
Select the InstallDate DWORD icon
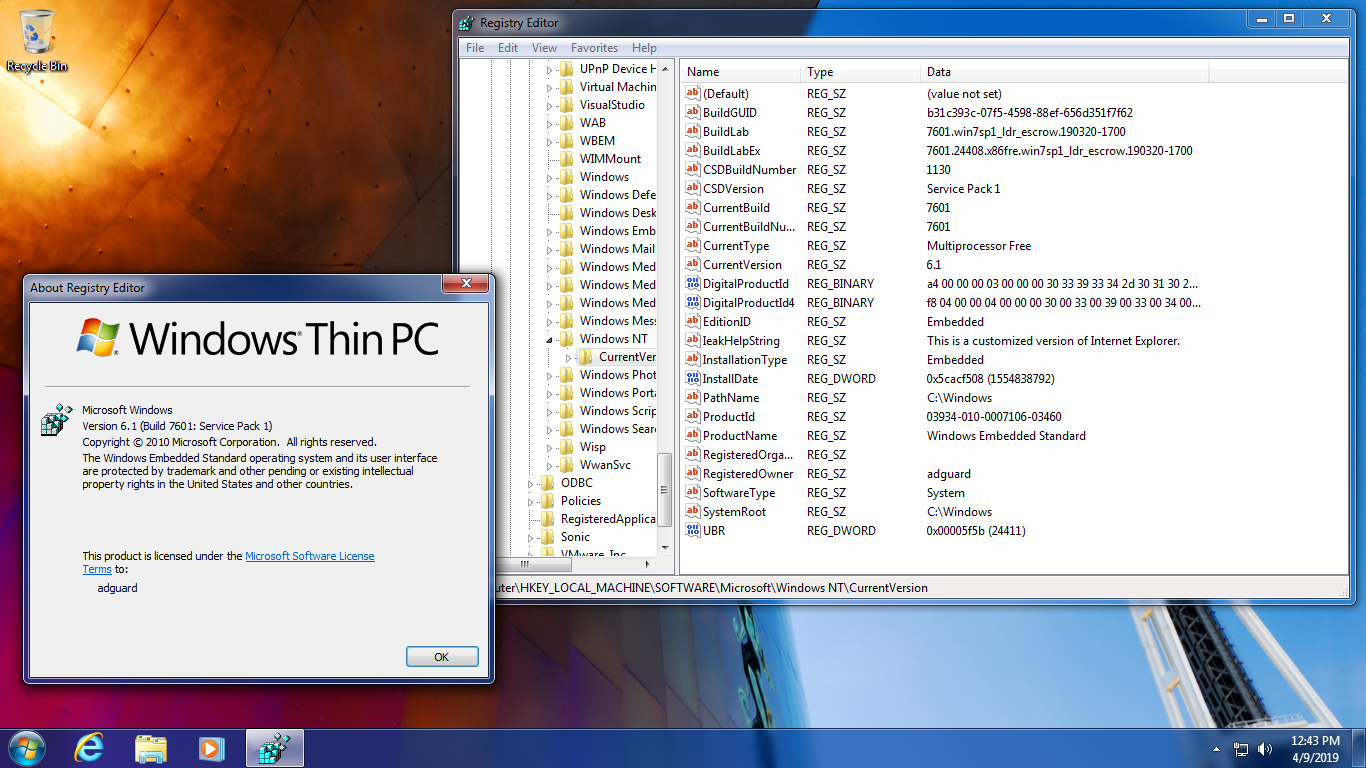693,378
